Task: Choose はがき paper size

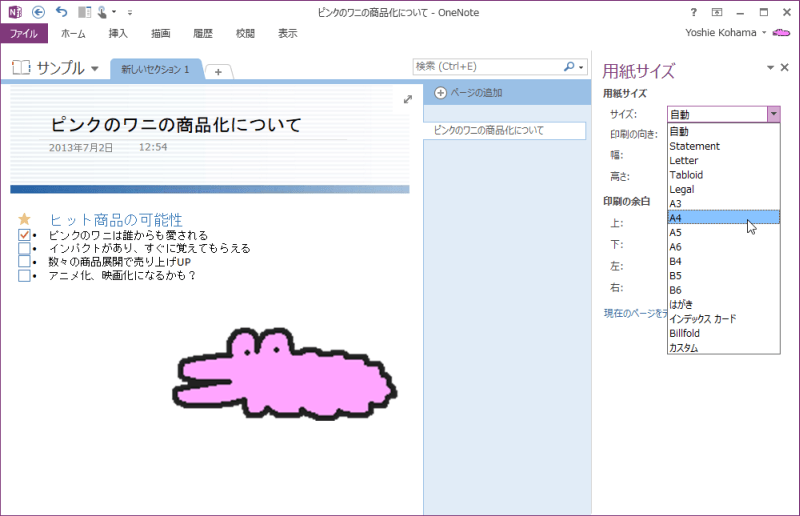Action: (723, 304)
